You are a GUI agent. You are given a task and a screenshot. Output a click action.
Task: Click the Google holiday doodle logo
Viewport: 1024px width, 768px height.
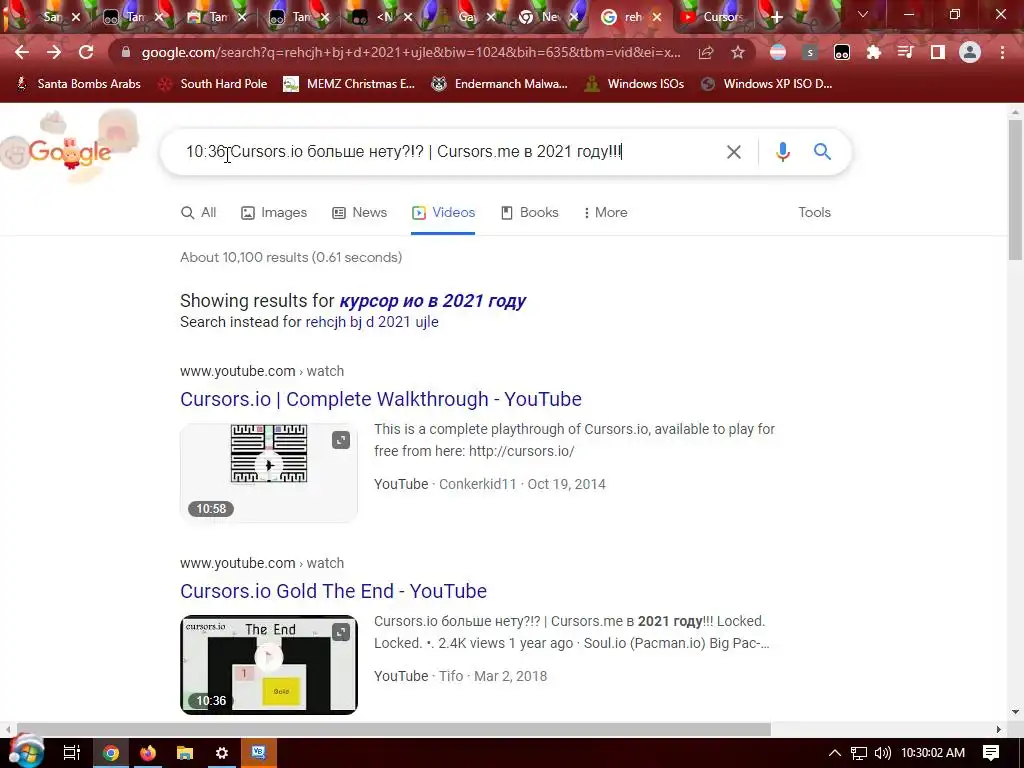[x=70, y=147]
